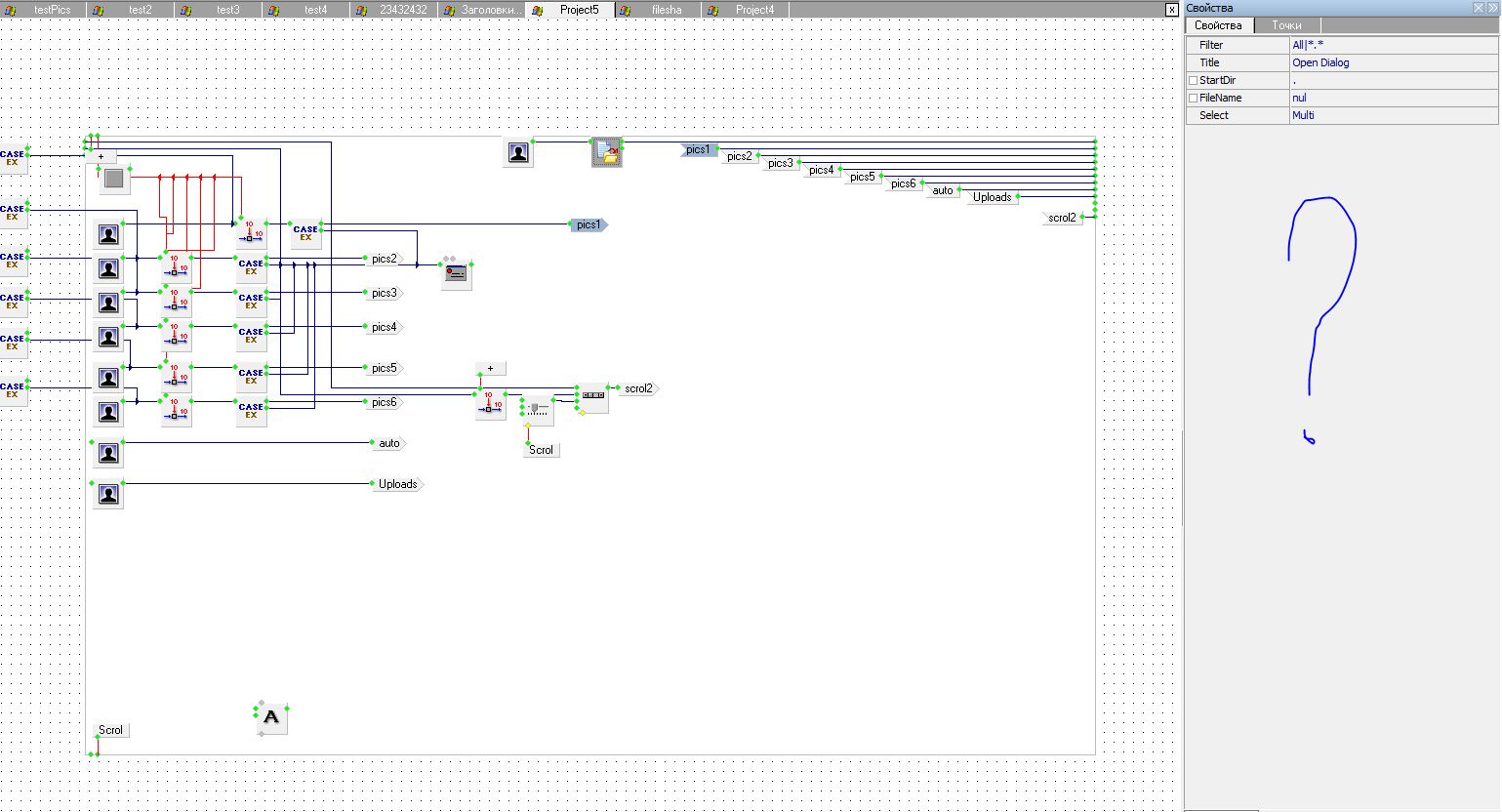The width and height of the screenshot is (1502, 812).
Task: Select the window component right of pics2
Action: pyautogui.click(x=456, y=274)
